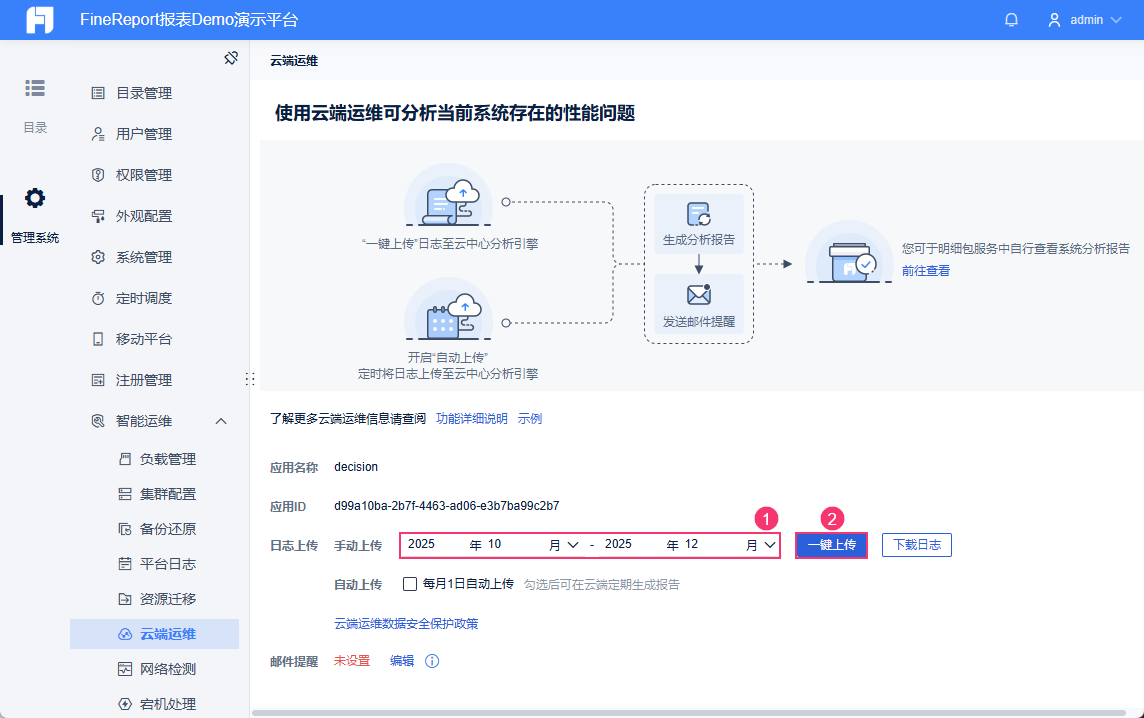This screenshot has width=1144, height=718.
Task: Click the horizontal scrollbar at bottom
Action: point(688,713)
